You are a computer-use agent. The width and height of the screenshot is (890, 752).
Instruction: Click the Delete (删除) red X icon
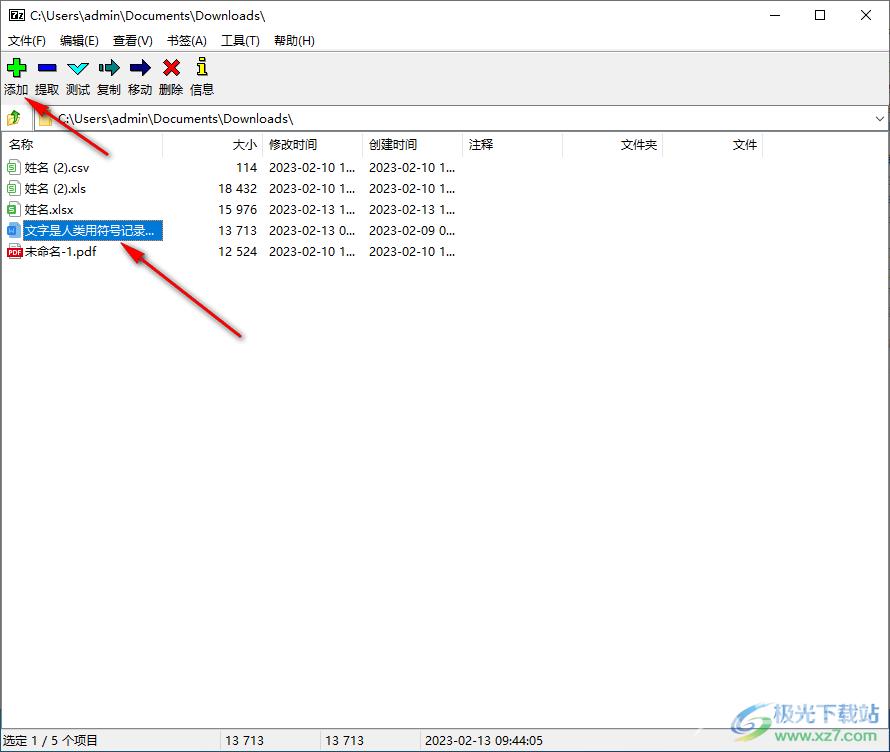coord(171,68)
